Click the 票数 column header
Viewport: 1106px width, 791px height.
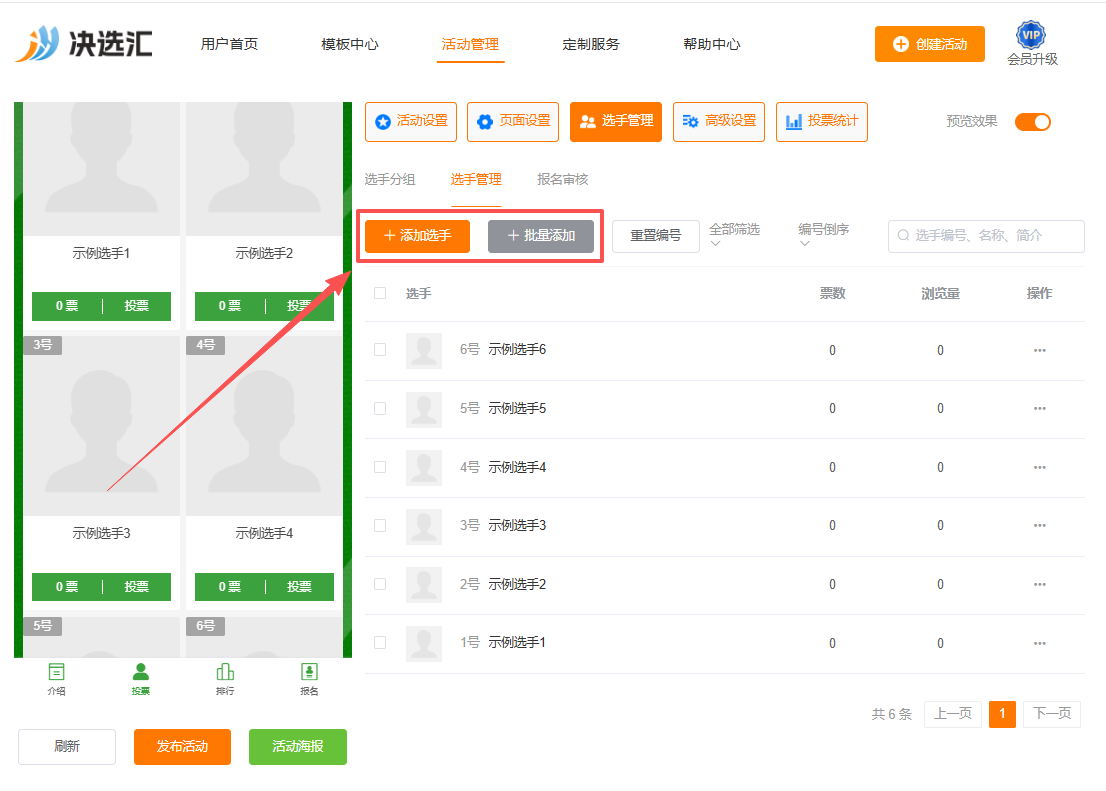(x=832, y=294)
